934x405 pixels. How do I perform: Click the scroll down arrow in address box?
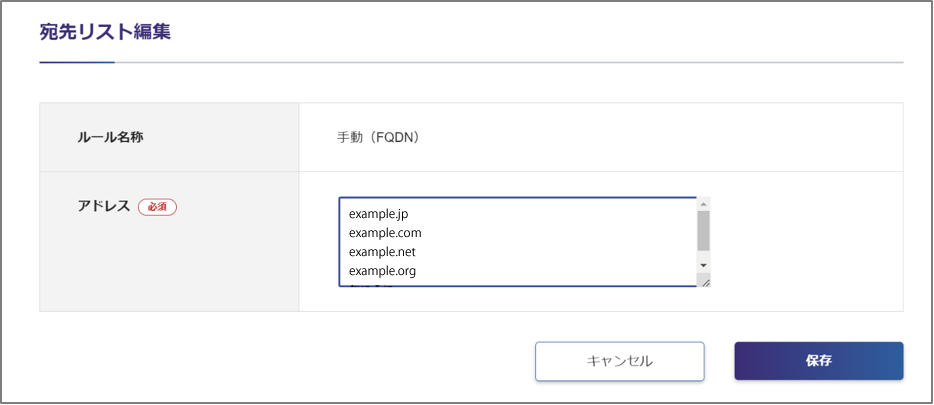[x=703, y=265]
